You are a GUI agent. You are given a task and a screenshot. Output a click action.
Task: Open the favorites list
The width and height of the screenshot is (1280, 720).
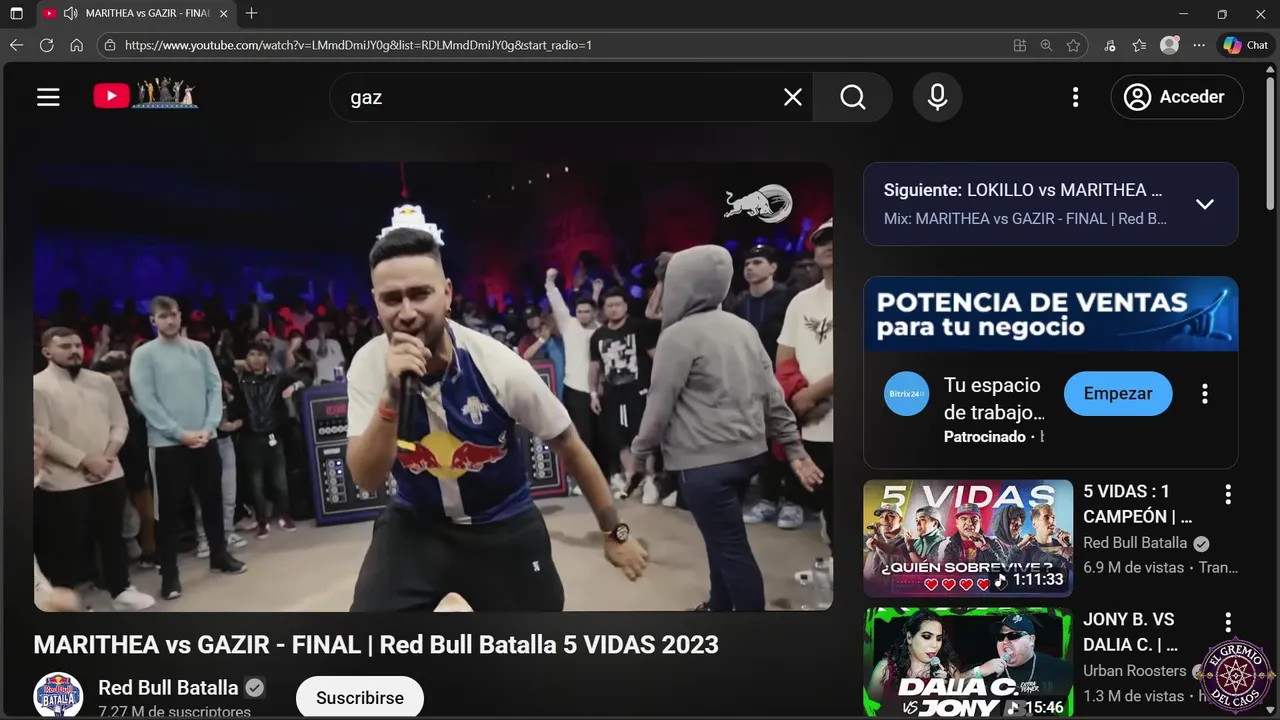[x=1139, y=45]
